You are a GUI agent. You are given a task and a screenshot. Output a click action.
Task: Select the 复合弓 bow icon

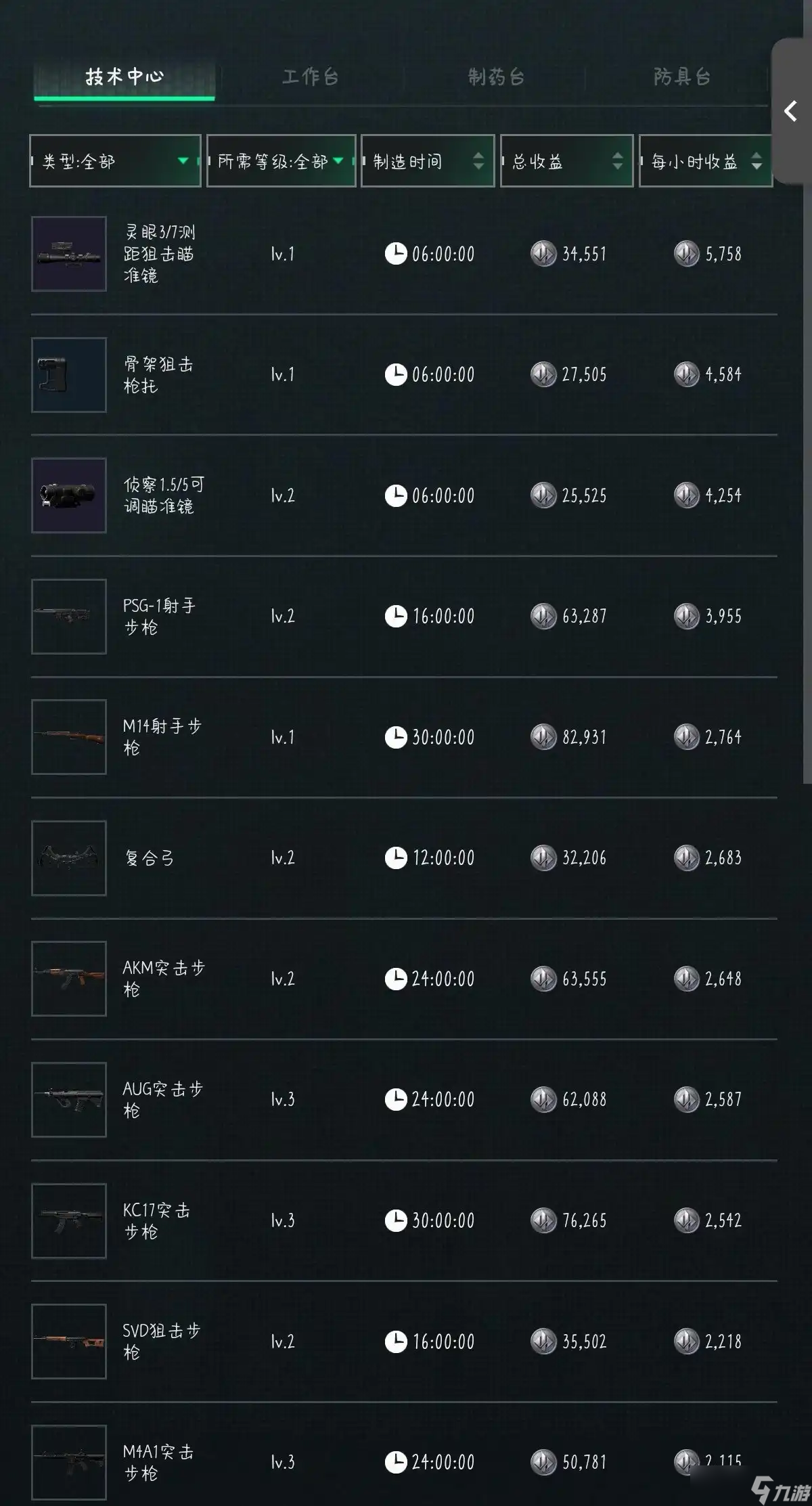coord(69,858)
